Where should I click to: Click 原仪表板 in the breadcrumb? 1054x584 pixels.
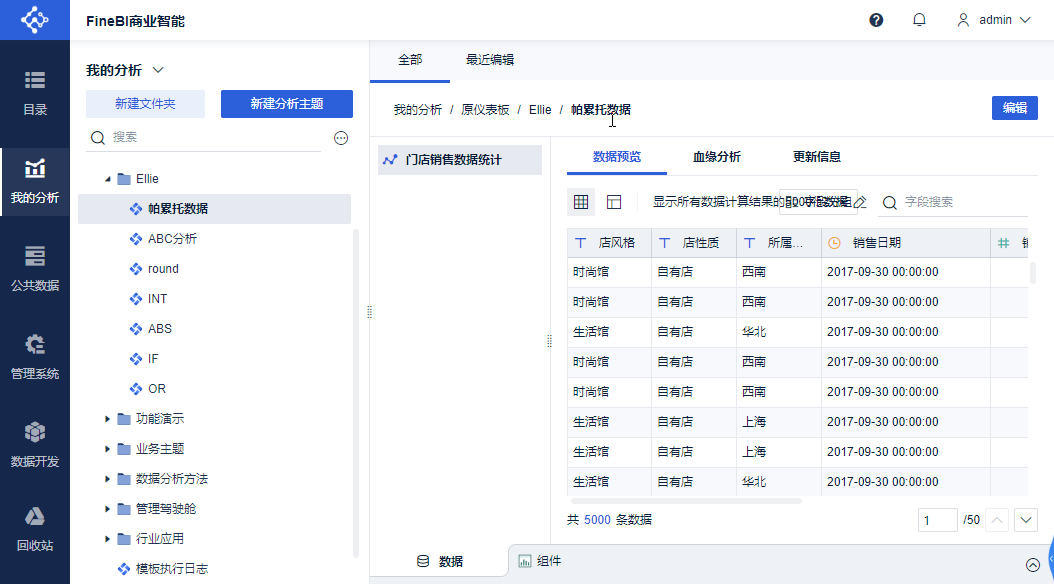(485, 110)
